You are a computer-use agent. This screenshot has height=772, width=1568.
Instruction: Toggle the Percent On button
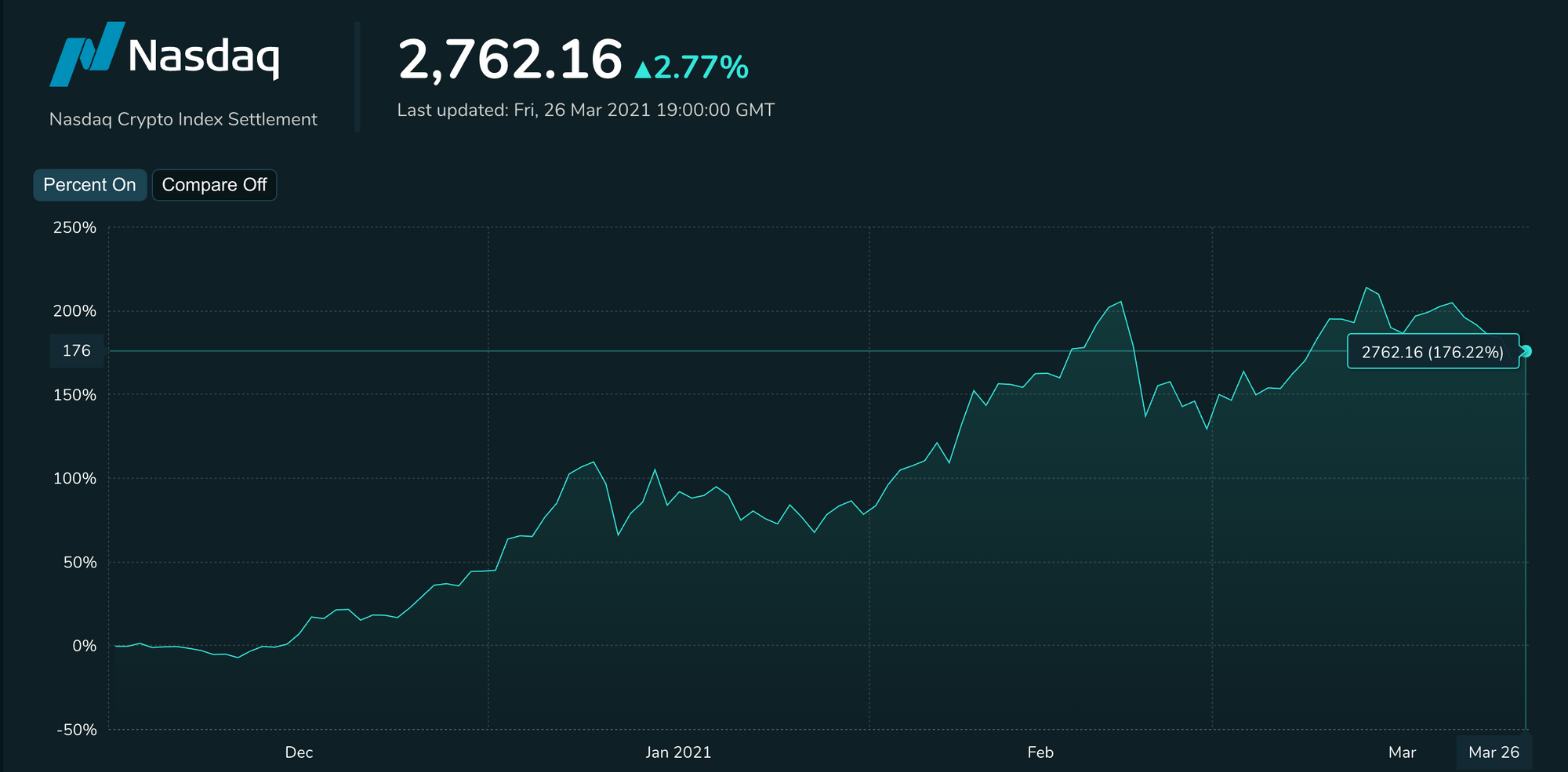[x=89, y=185]
